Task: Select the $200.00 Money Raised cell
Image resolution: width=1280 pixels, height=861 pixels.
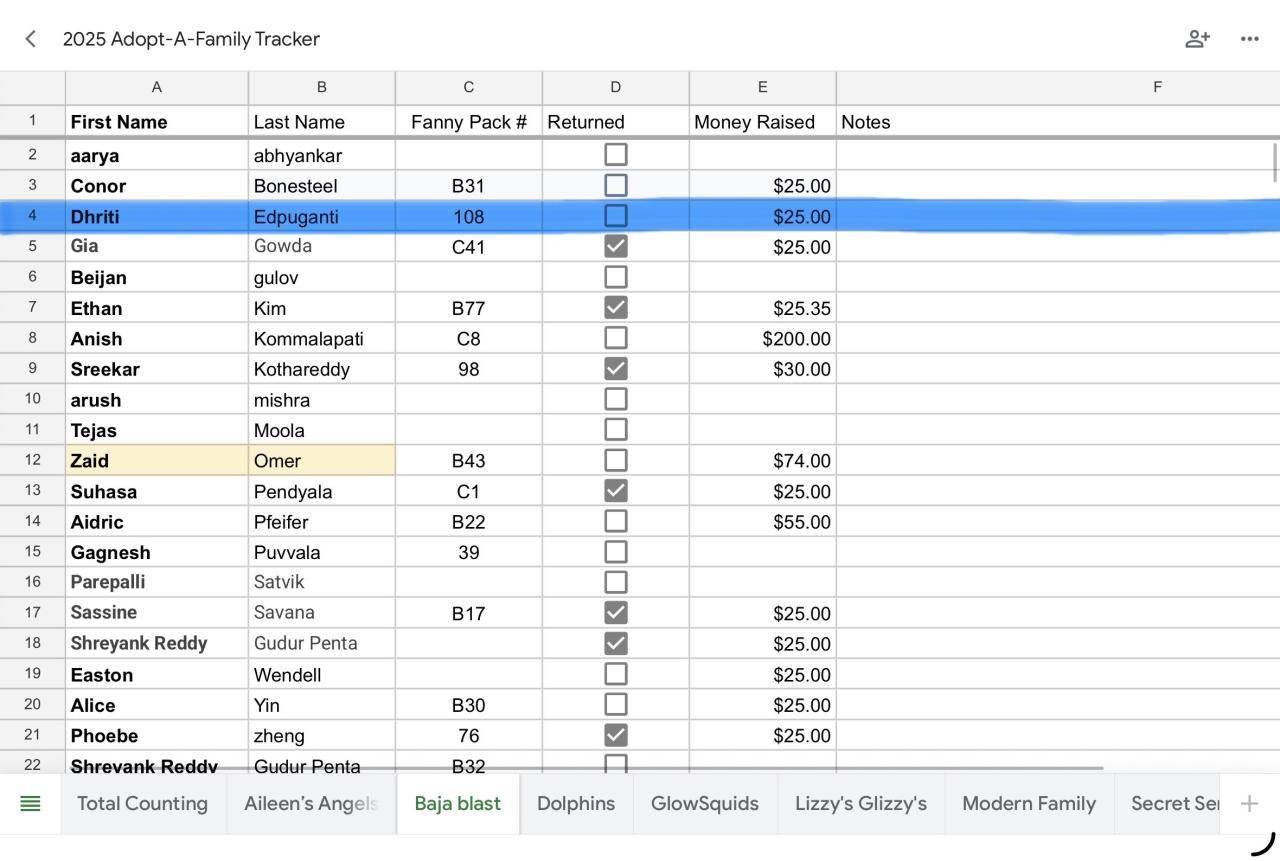Action: click(762, 339)
